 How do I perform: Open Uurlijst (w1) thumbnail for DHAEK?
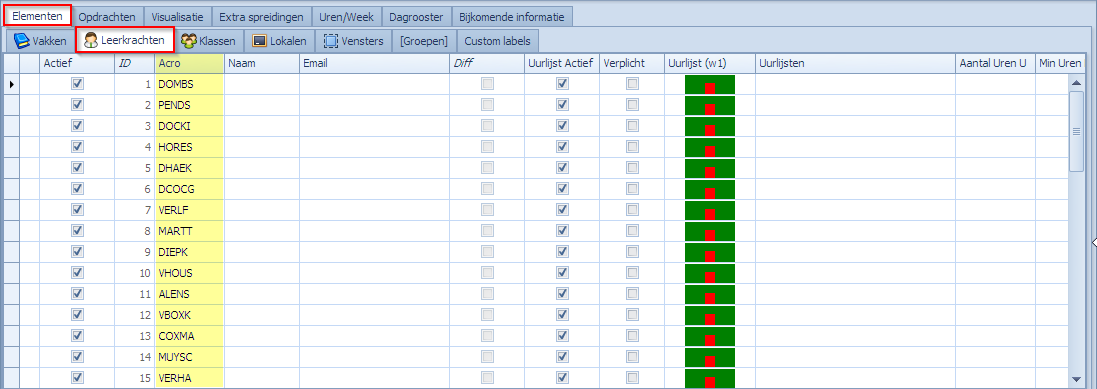pos(709,168)
